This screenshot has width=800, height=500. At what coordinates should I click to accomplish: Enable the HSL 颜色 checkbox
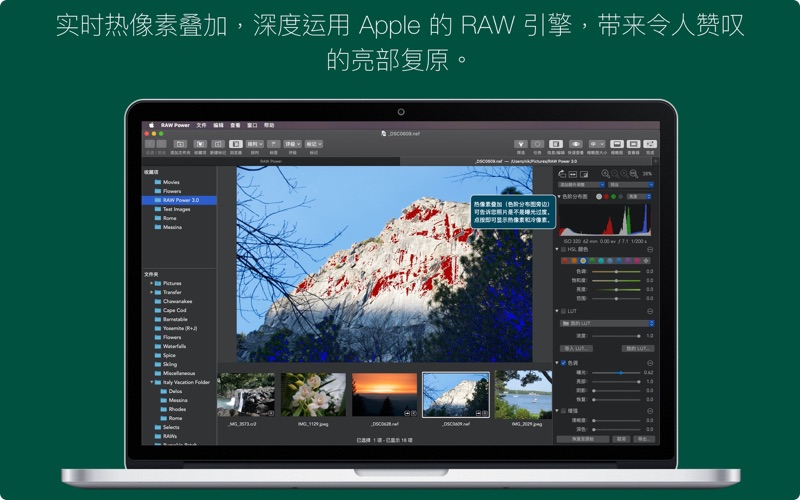562,249
